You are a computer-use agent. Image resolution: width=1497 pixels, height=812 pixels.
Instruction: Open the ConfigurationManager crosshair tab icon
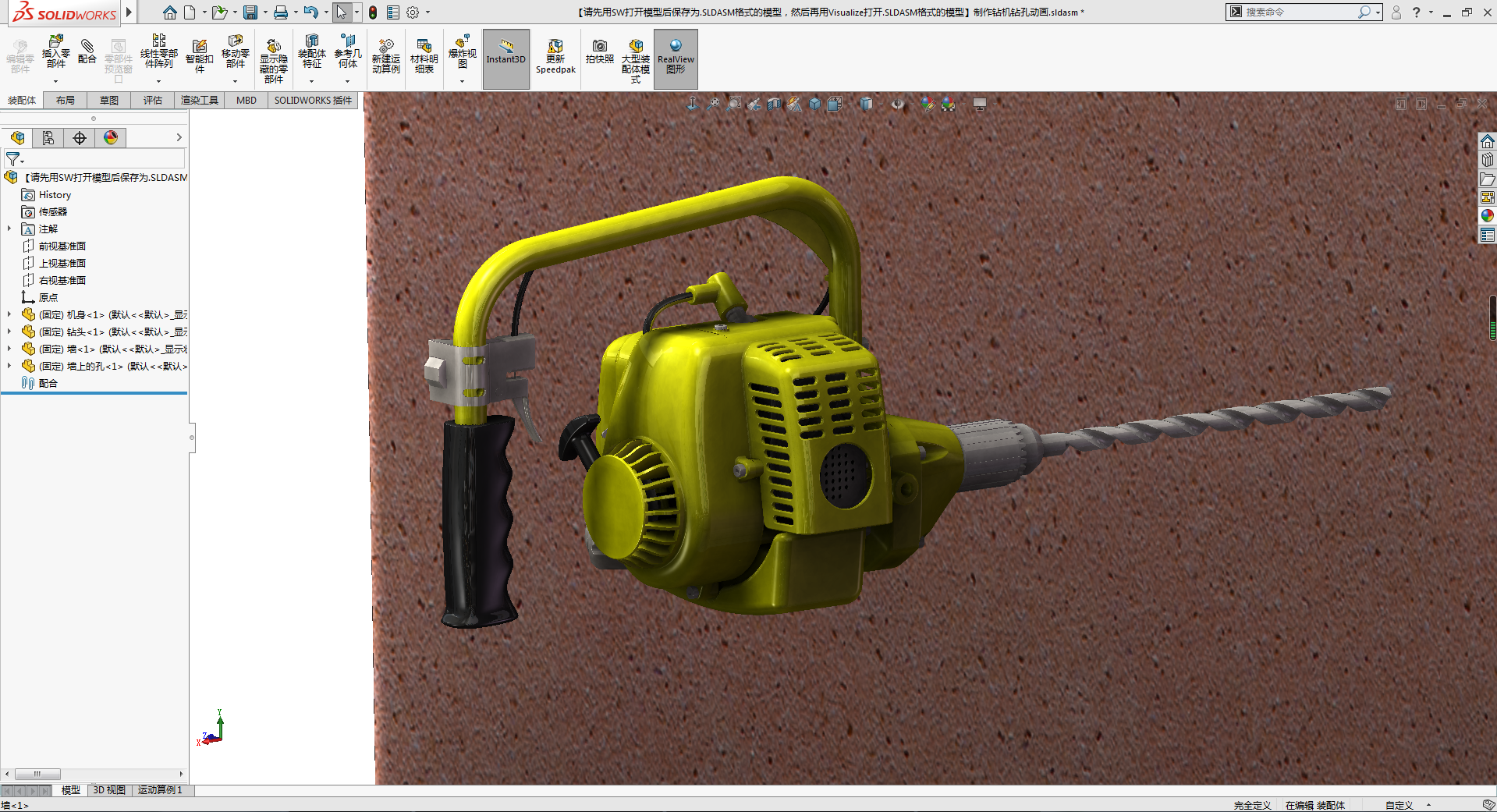pyautogui.click(x=80, y=138)
